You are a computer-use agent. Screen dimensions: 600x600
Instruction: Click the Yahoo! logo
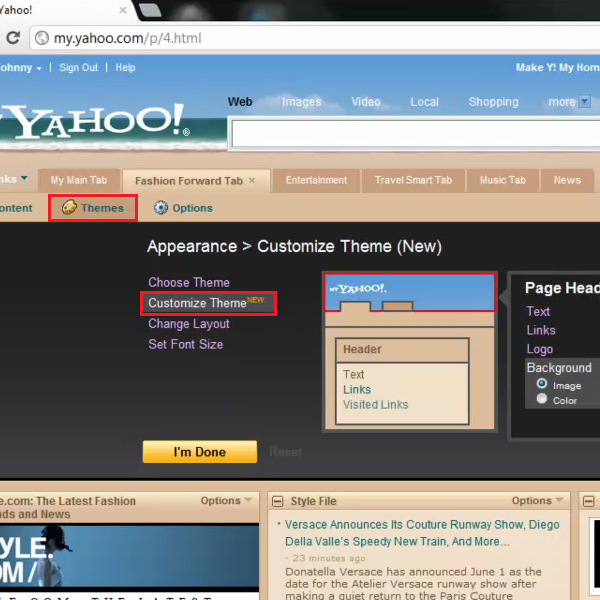pyautogui.click(x=95, y=121)
